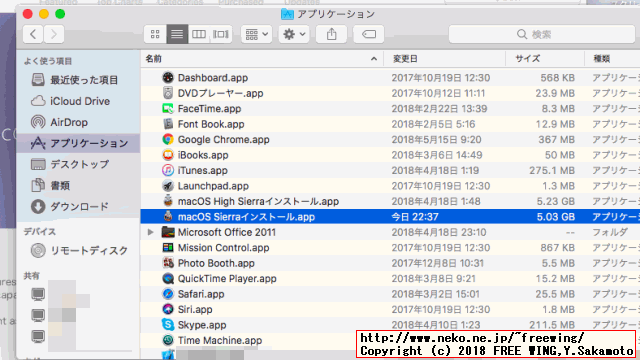This screenshot has height=360, width=640.
Task: Click the 15.2 MB size value
Action: click(x=555, y=279)
